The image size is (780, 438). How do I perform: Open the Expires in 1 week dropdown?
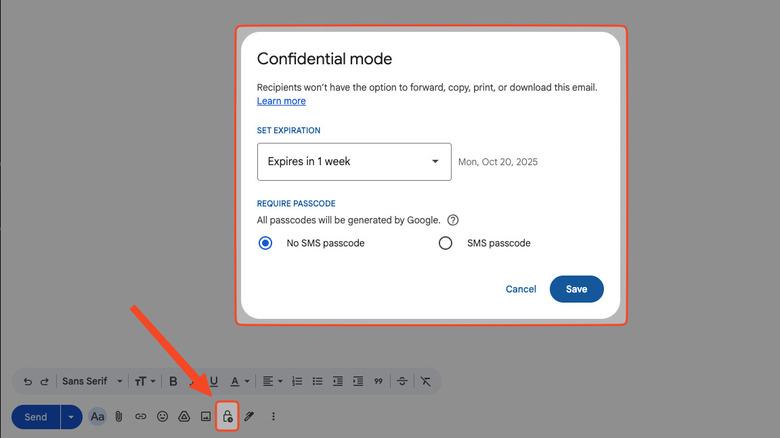click(354, 161)
